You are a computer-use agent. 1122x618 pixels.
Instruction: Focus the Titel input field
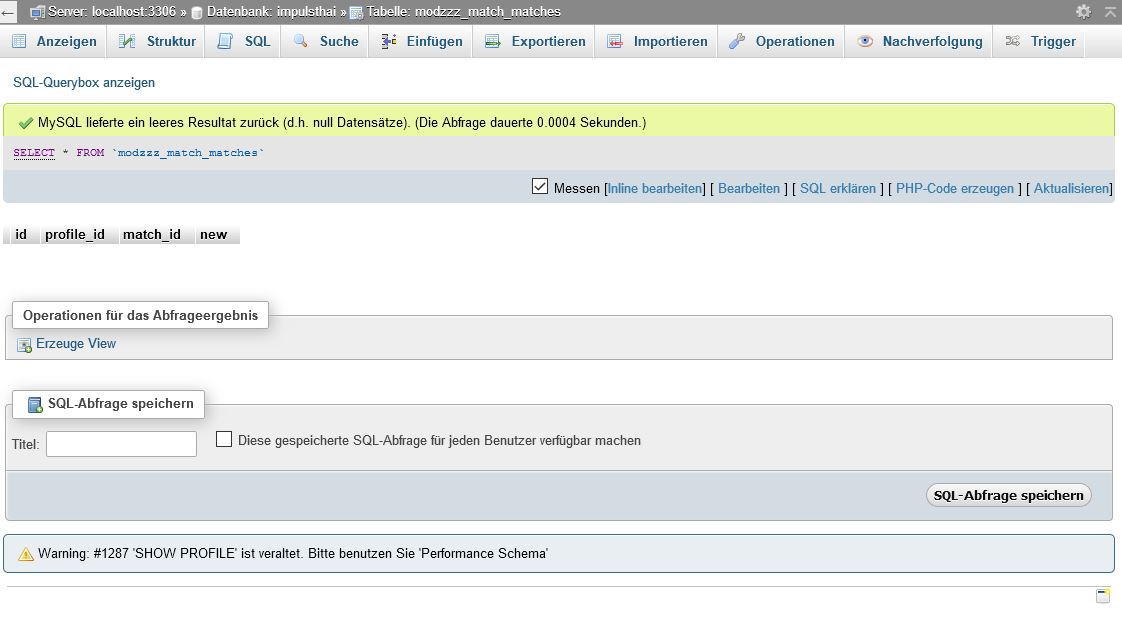tap(121, 444)
